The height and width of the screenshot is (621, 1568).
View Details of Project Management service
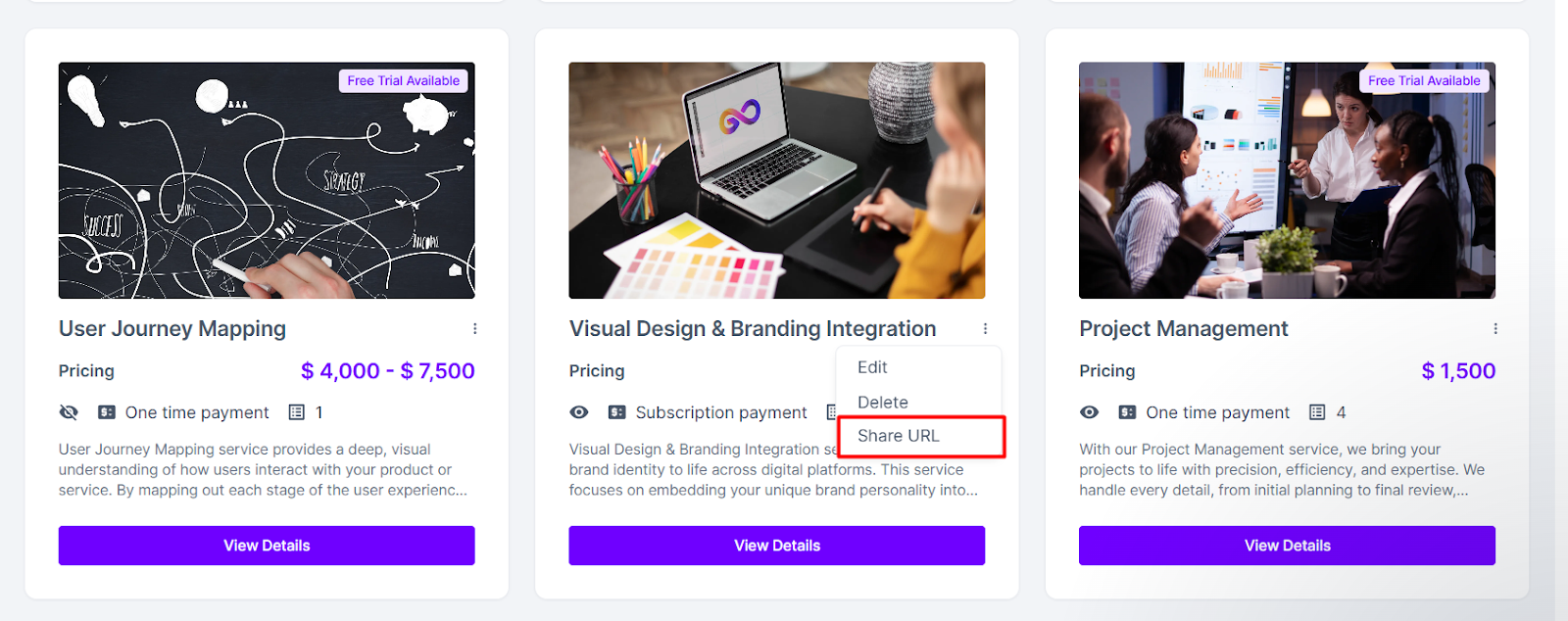click(1287, 546)
